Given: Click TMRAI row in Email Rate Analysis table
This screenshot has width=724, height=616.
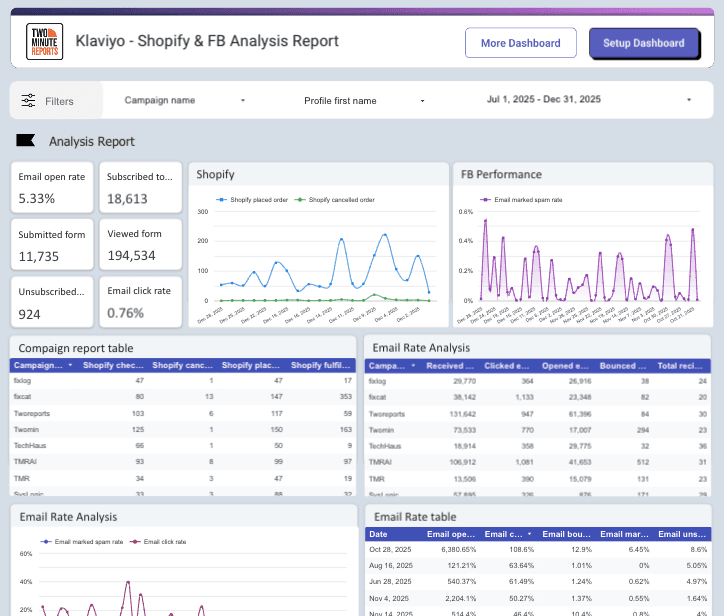Looking at the screenshot, I should (x=537, y=462).
